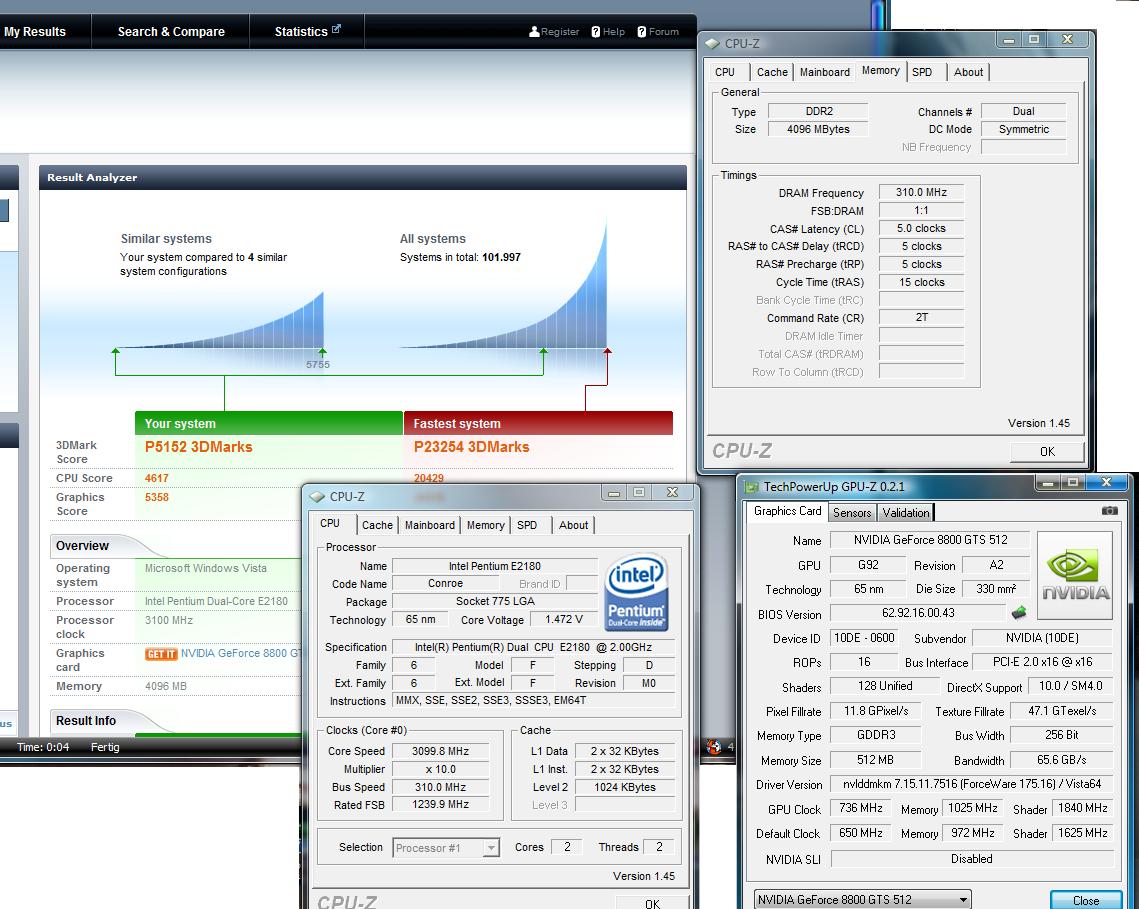Click the Graphics Score value 5358

pos(156,497)
